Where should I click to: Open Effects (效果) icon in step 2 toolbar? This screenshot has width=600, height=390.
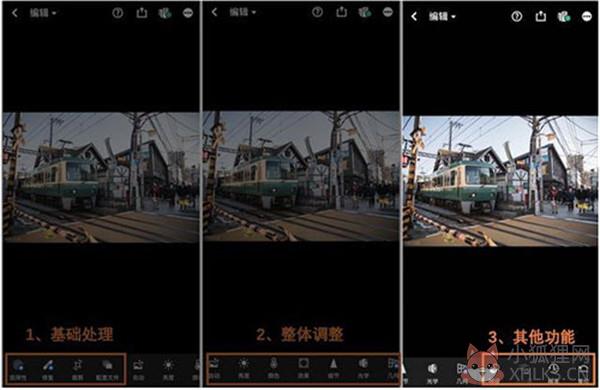303,368
